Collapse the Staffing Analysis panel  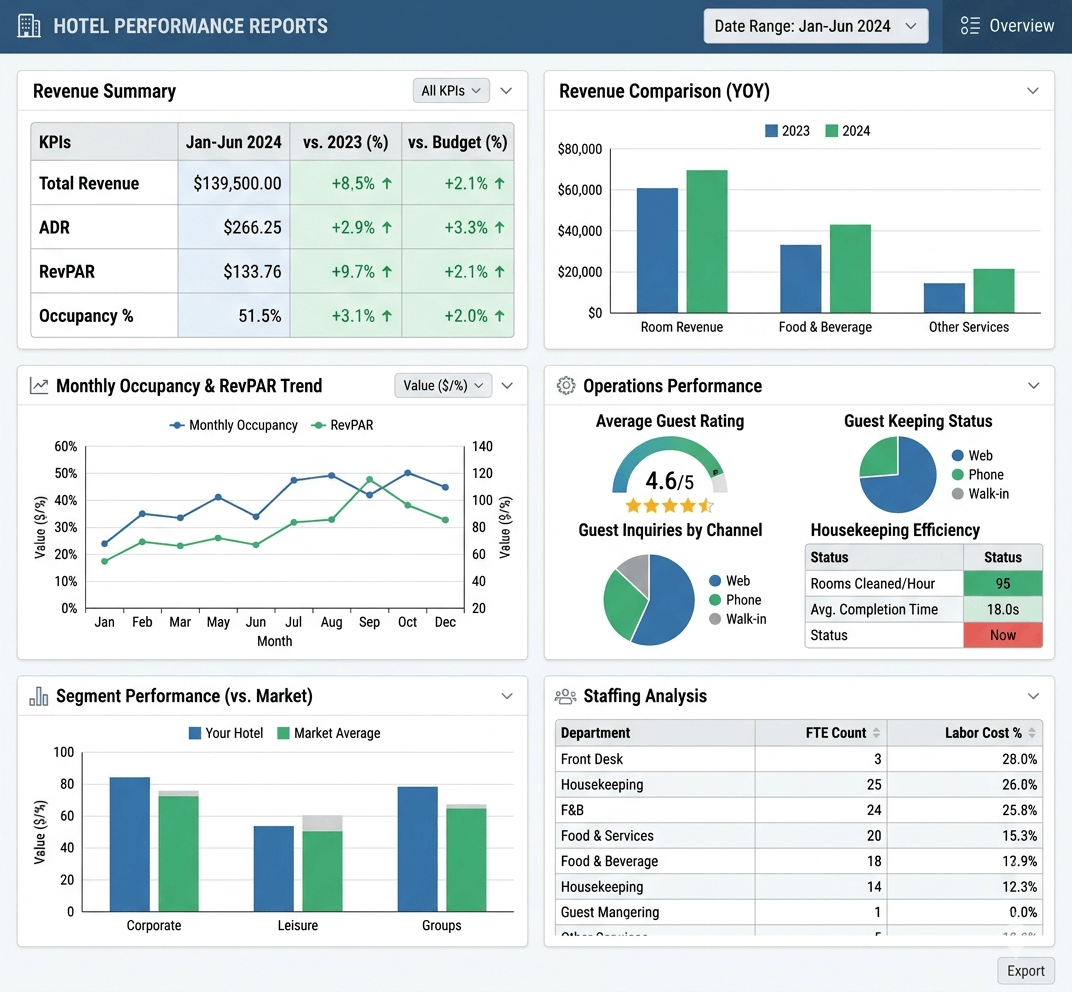click(x=1033, y=696)
